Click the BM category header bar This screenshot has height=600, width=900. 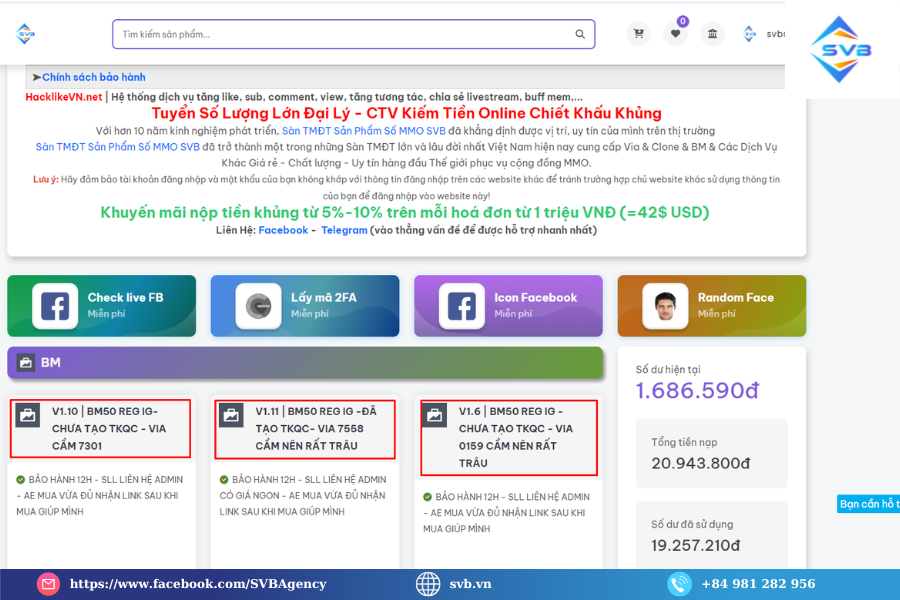(305, 363)
